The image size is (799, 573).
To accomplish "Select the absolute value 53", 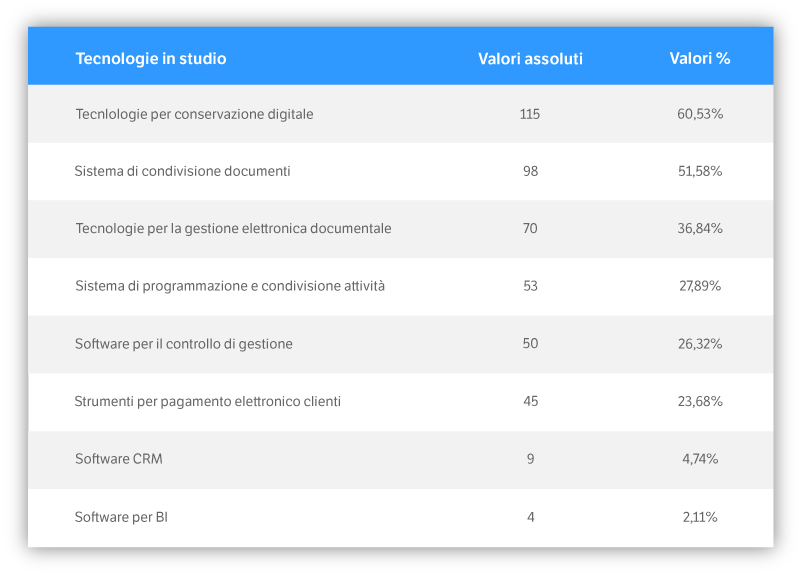I will pyautogui.click(x=530, y=286).
